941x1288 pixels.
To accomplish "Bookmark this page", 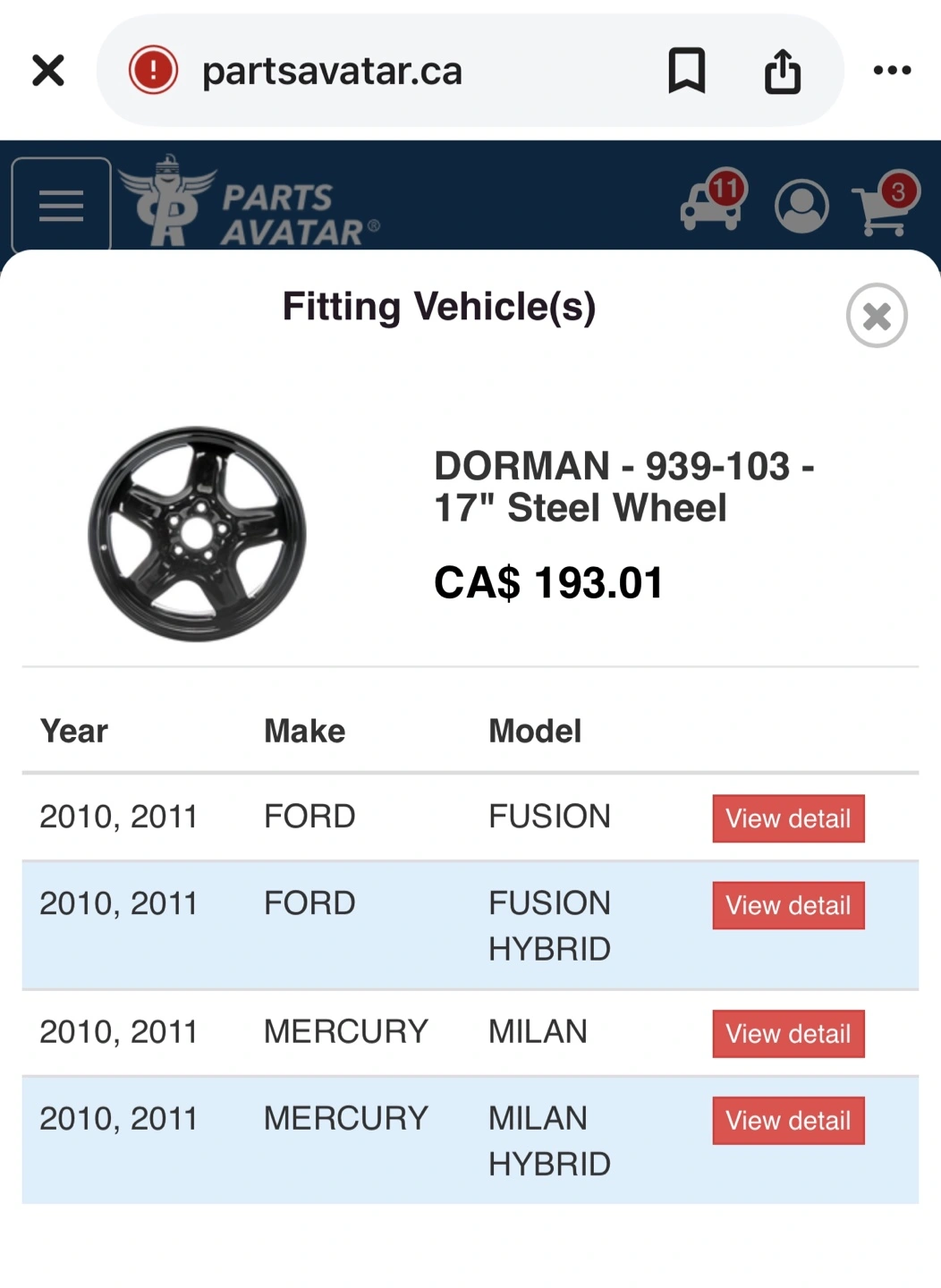I will 686,70.
